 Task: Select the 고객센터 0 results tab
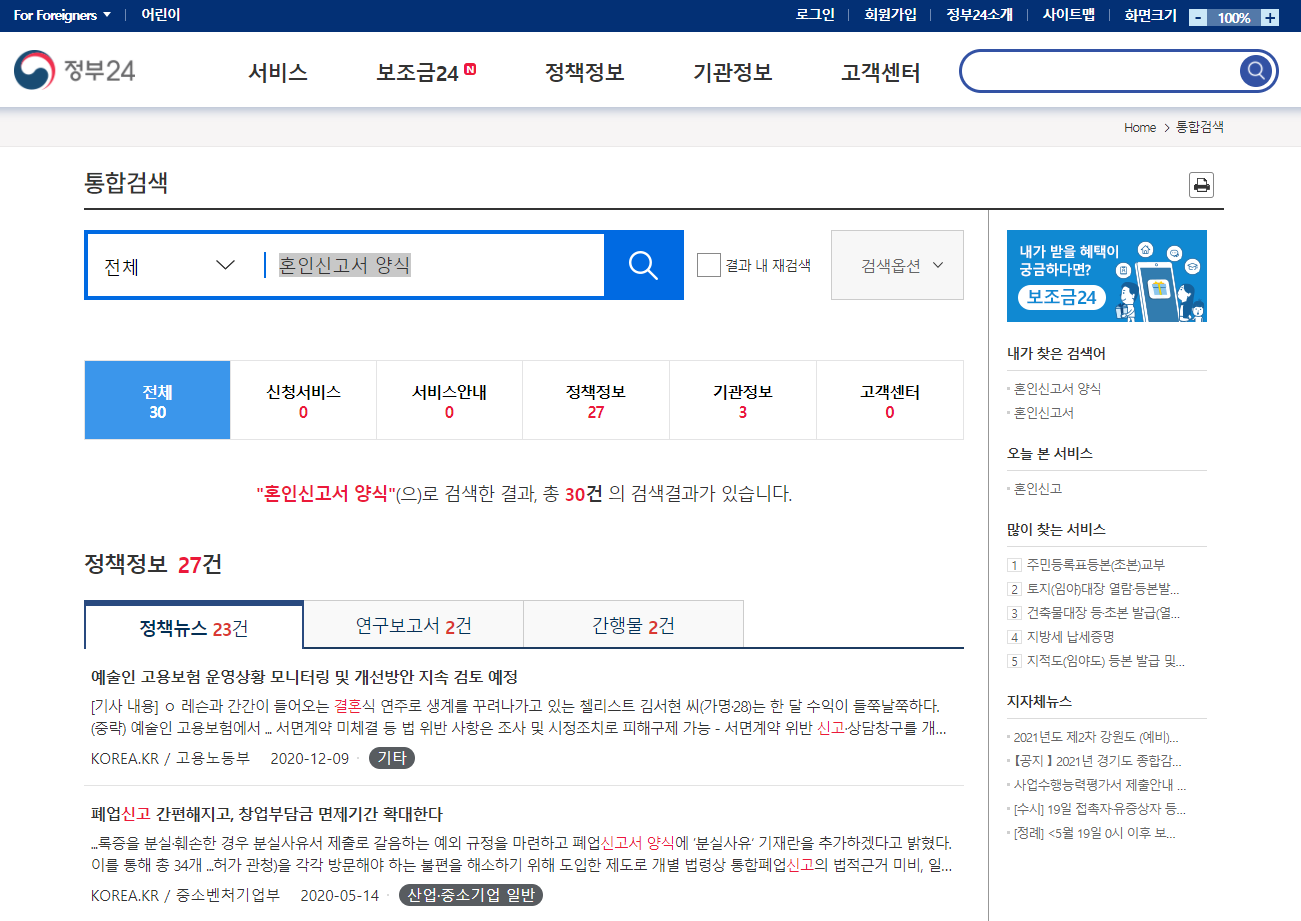click(x=890, y=400)
